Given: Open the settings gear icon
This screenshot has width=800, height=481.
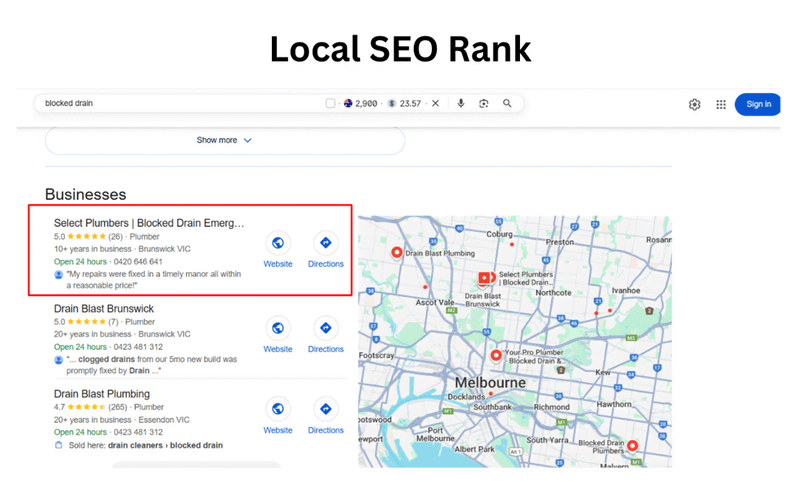Looking at the screenshot, I should tap(694, 104).
